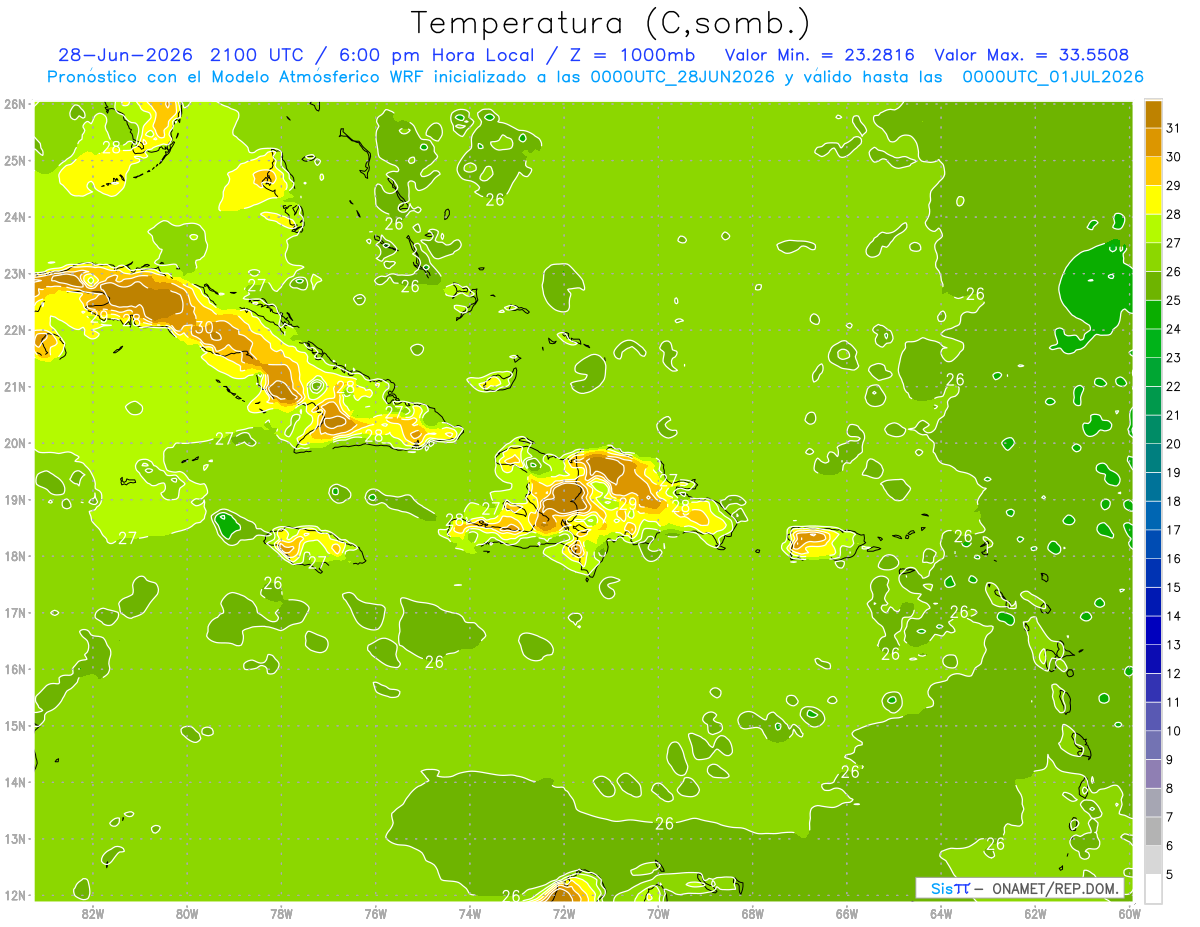Click the 17N latitude axis label
The height and width of the screenshot is (927, 1200).
(x=14, y=612)
